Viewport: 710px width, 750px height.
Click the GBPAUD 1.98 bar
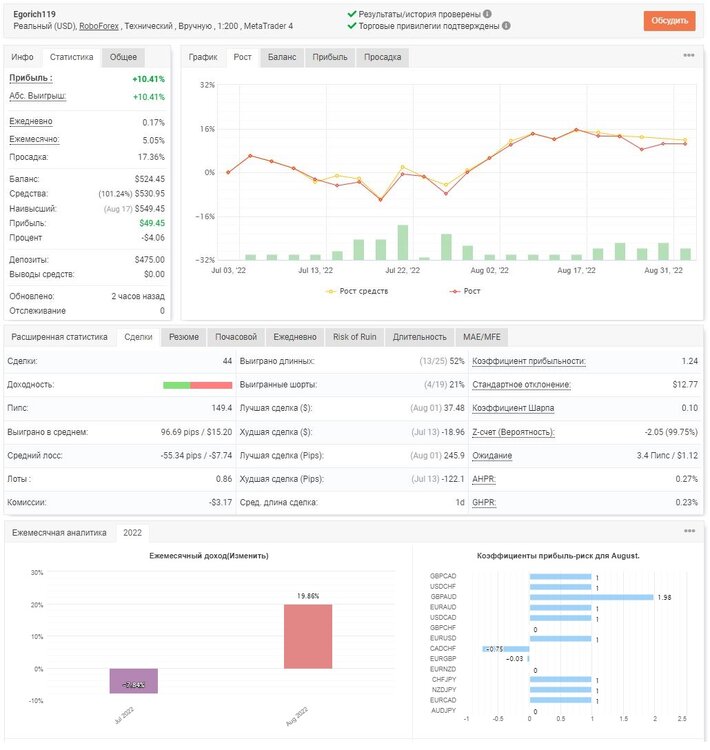point(591,597)
